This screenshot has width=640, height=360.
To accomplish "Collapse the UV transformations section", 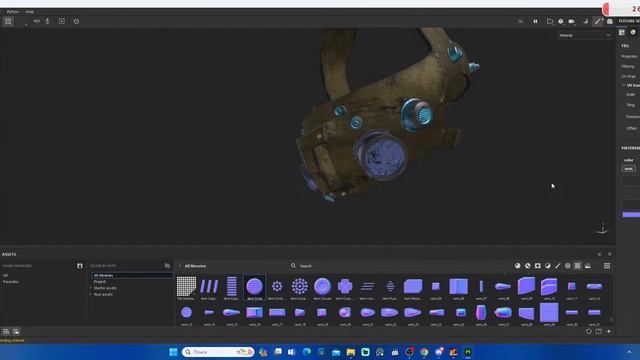I will 624,85.
